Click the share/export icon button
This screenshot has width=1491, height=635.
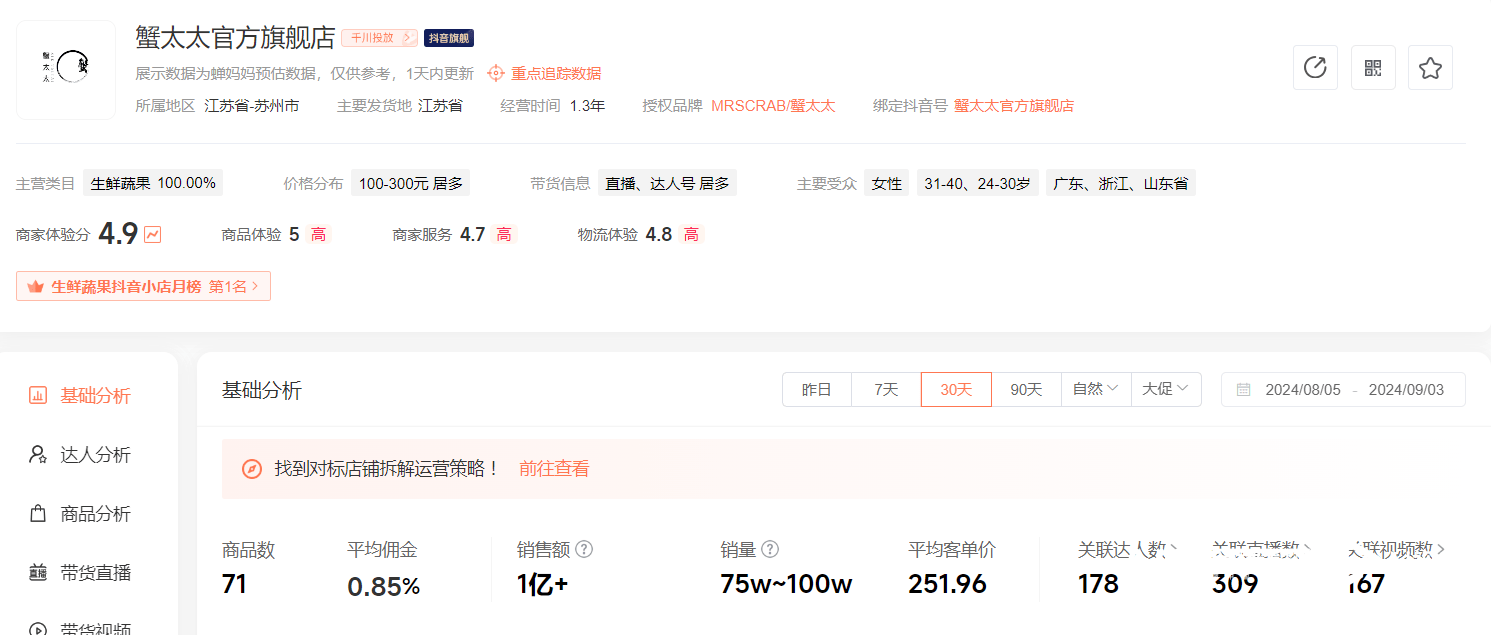click(x=1315, y=68)
